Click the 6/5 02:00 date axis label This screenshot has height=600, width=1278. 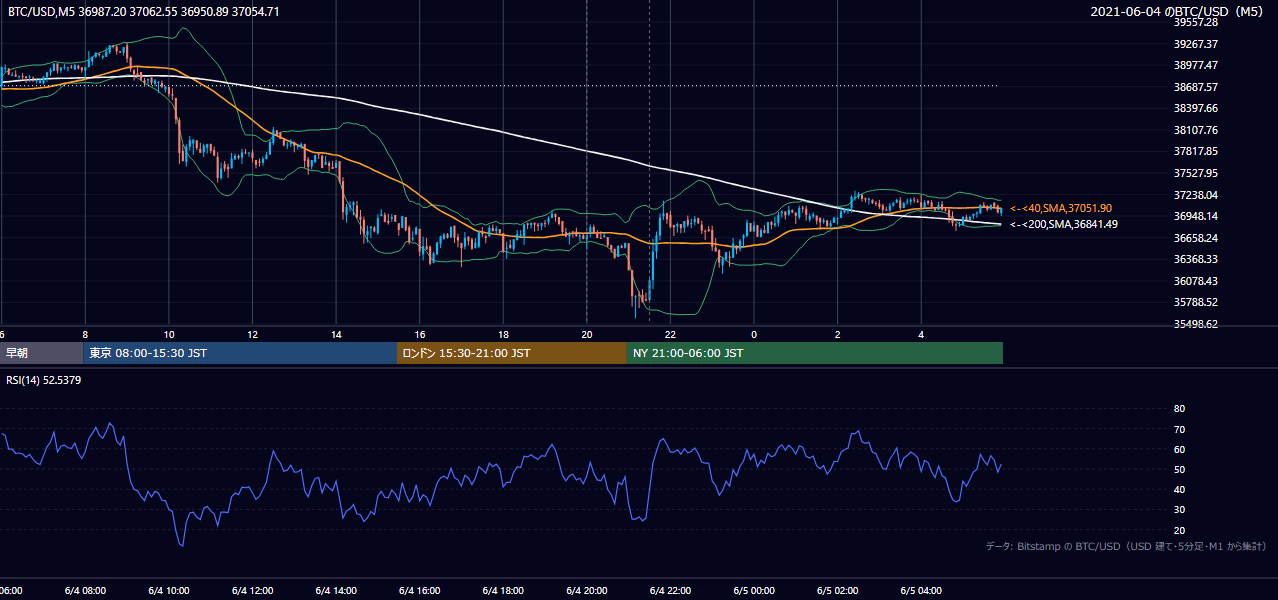tap(838, 591)
